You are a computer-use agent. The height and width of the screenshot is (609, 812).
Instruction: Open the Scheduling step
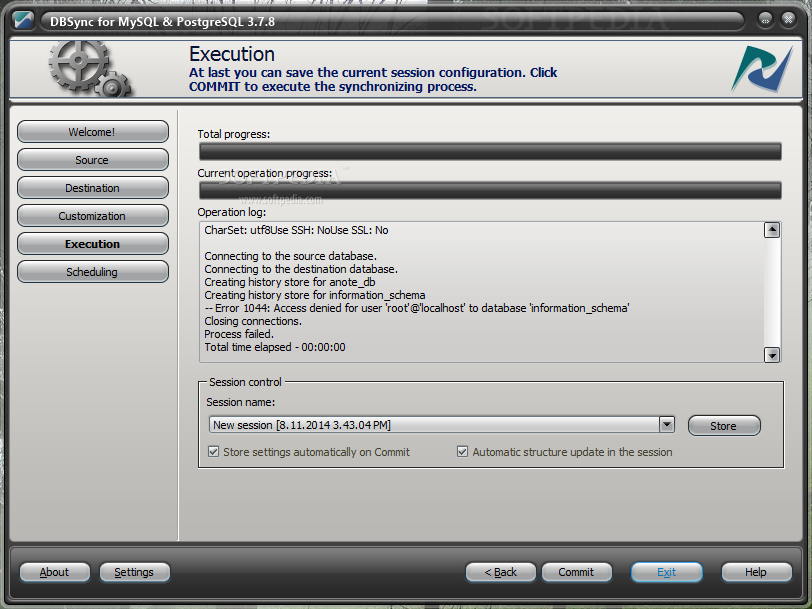pyautogui.click(x=93, y=271)
